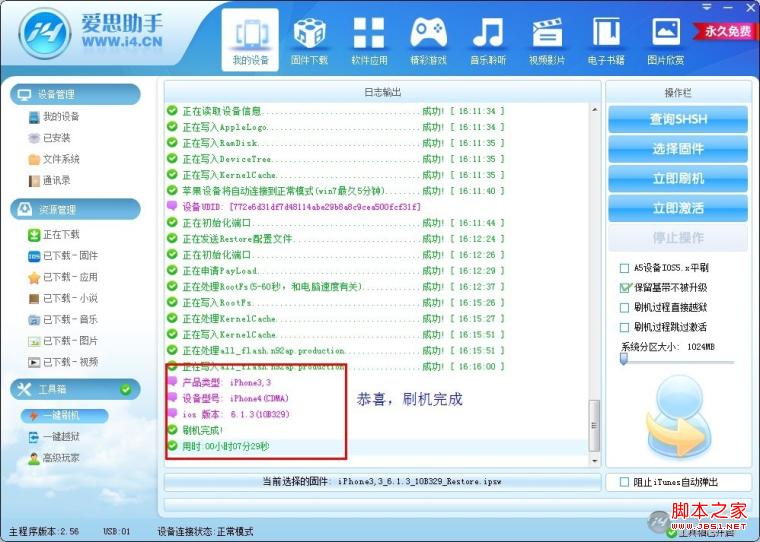Adjust the 系统分区大小 slider handle
This screenshot has width=760, height=542.
click(624, 359)
